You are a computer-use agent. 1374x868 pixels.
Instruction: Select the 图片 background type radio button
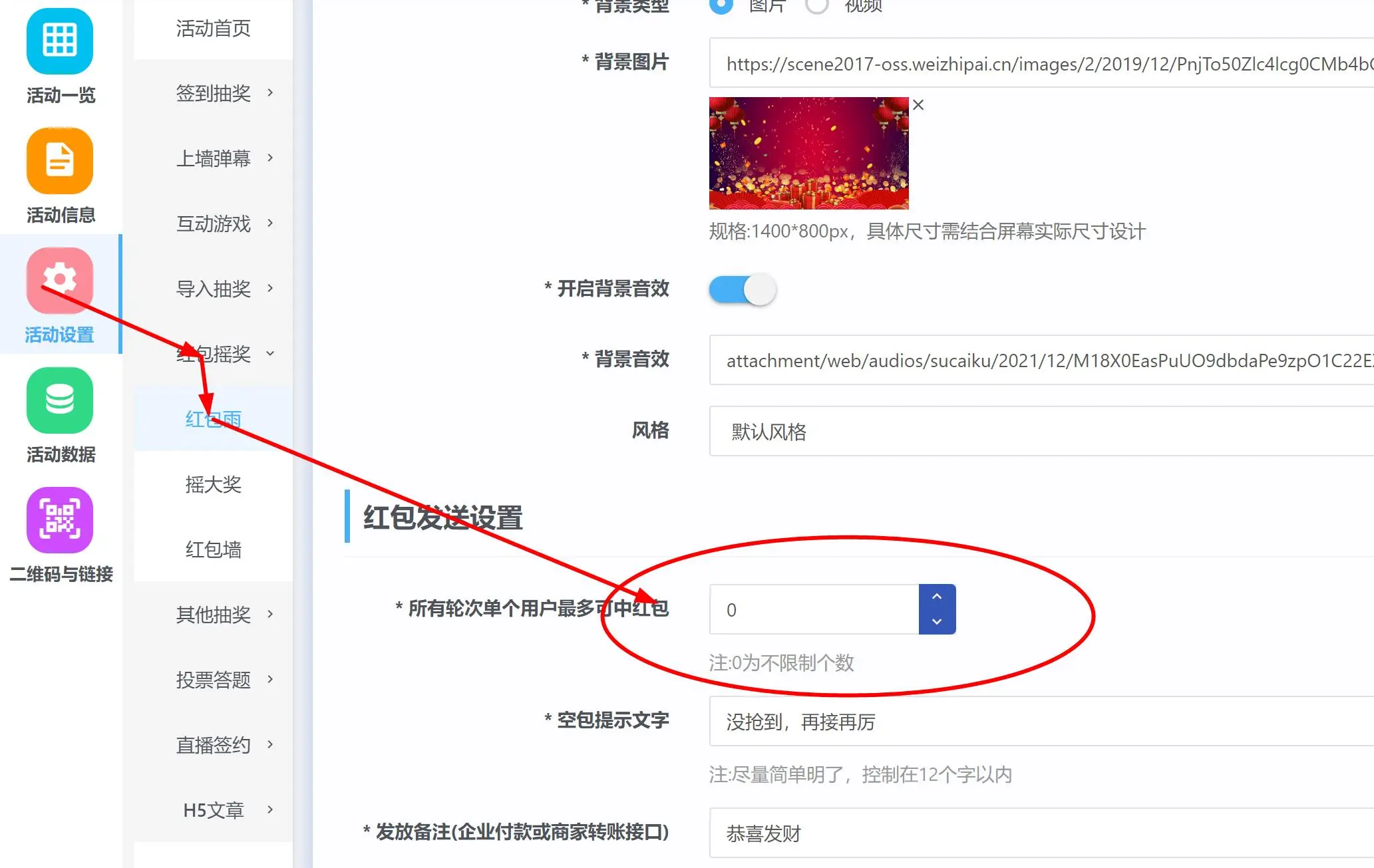tap(721, 5)
